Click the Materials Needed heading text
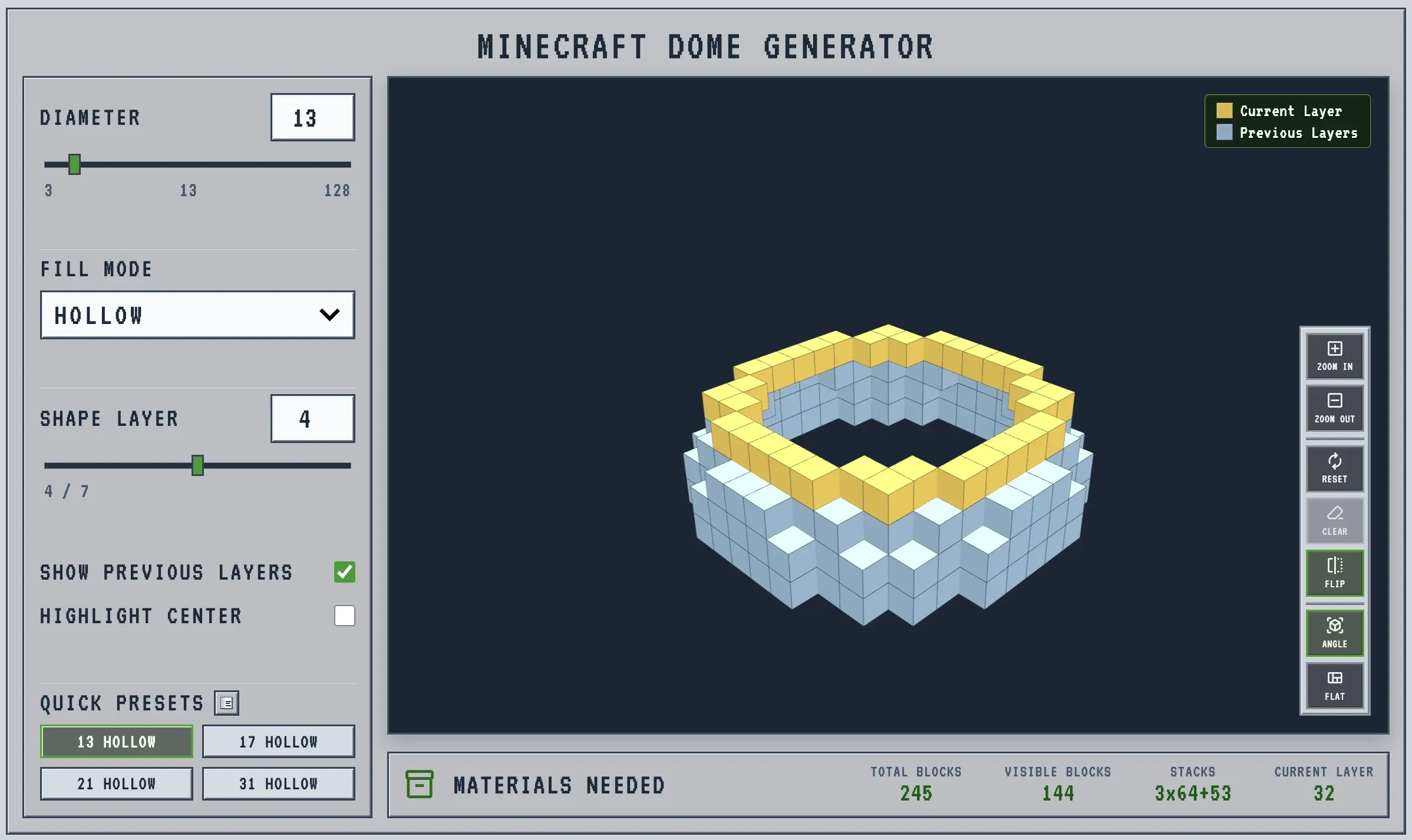 pos(559,785)
